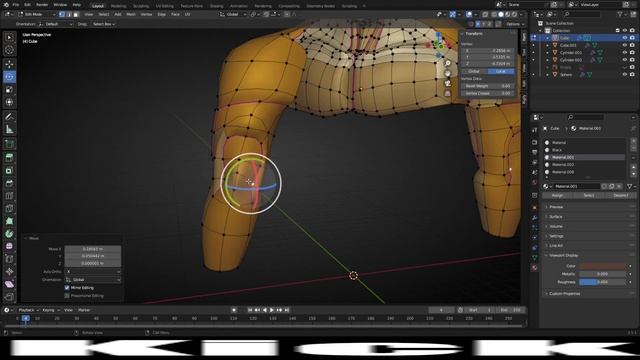This screenshot has height=360, width=640.
Task: Select the Transform tool
Action: [9, 102]
